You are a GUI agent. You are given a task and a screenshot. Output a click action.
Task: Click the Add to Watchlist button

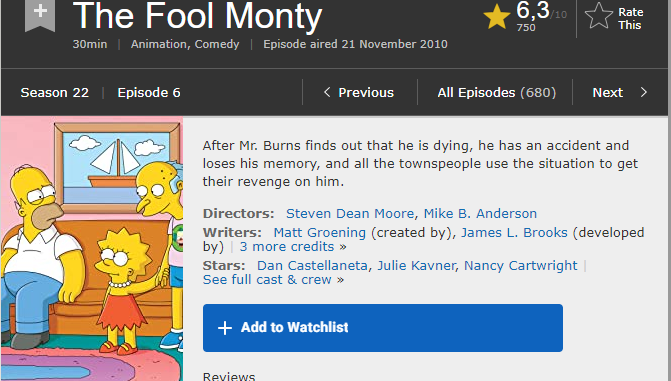point(383,328)
